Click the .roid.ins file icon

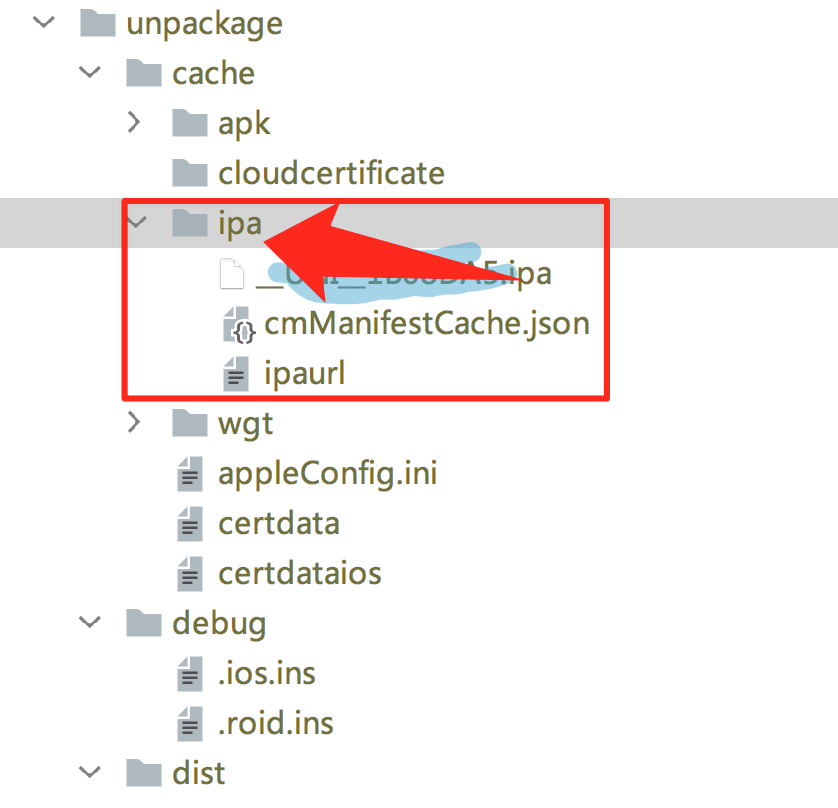coord(189,723)
